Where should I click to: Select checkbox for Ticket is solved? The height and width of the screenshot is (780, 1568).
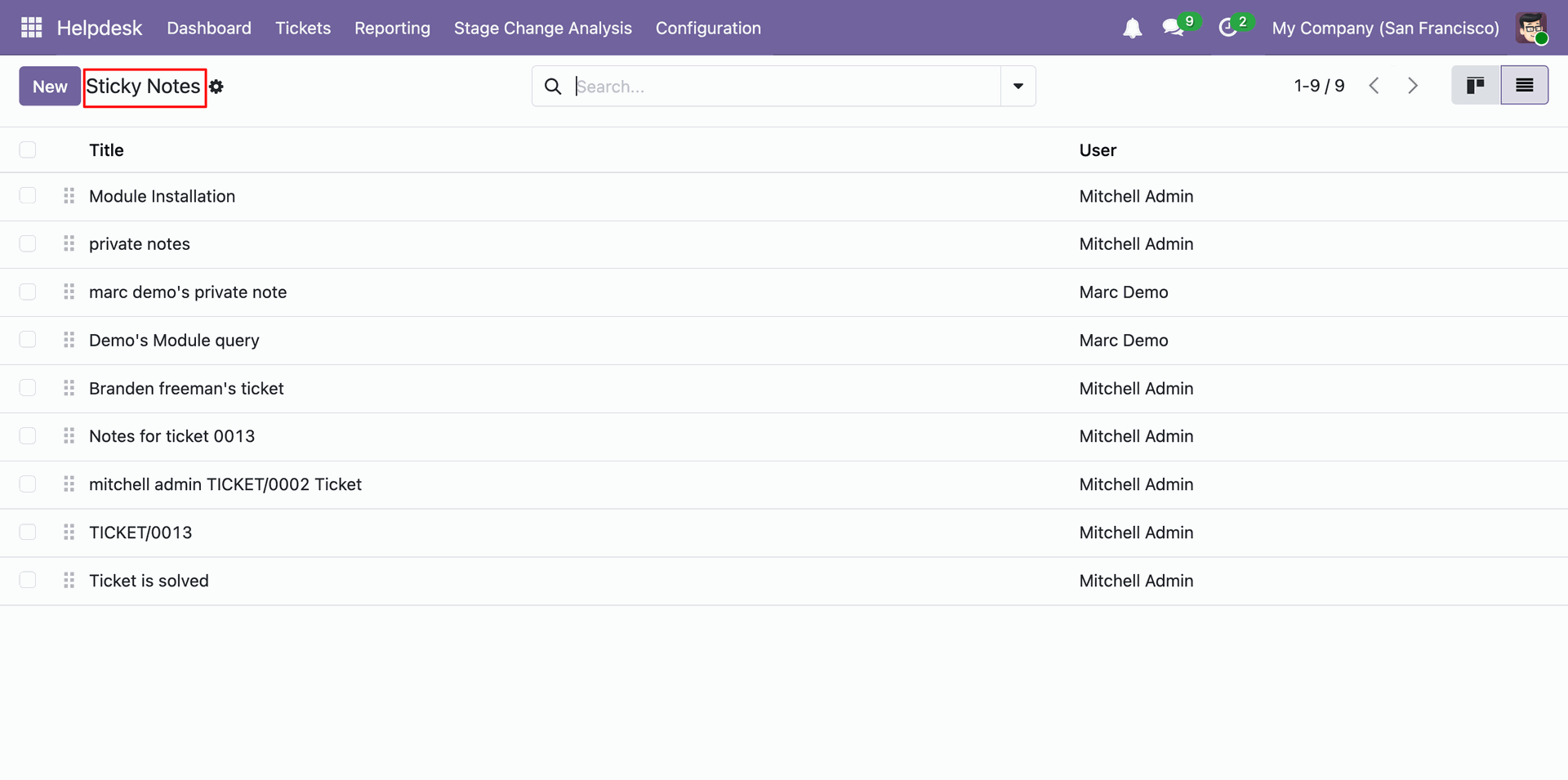(28, 581)
